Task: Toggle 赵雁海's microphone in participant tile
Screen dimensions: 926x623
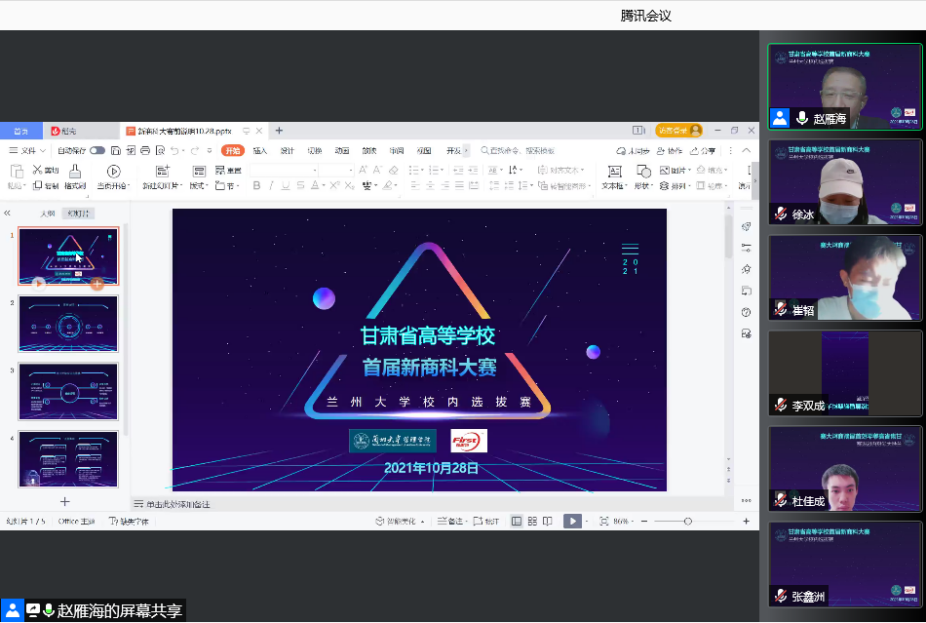Action: [x=801, y=118]
